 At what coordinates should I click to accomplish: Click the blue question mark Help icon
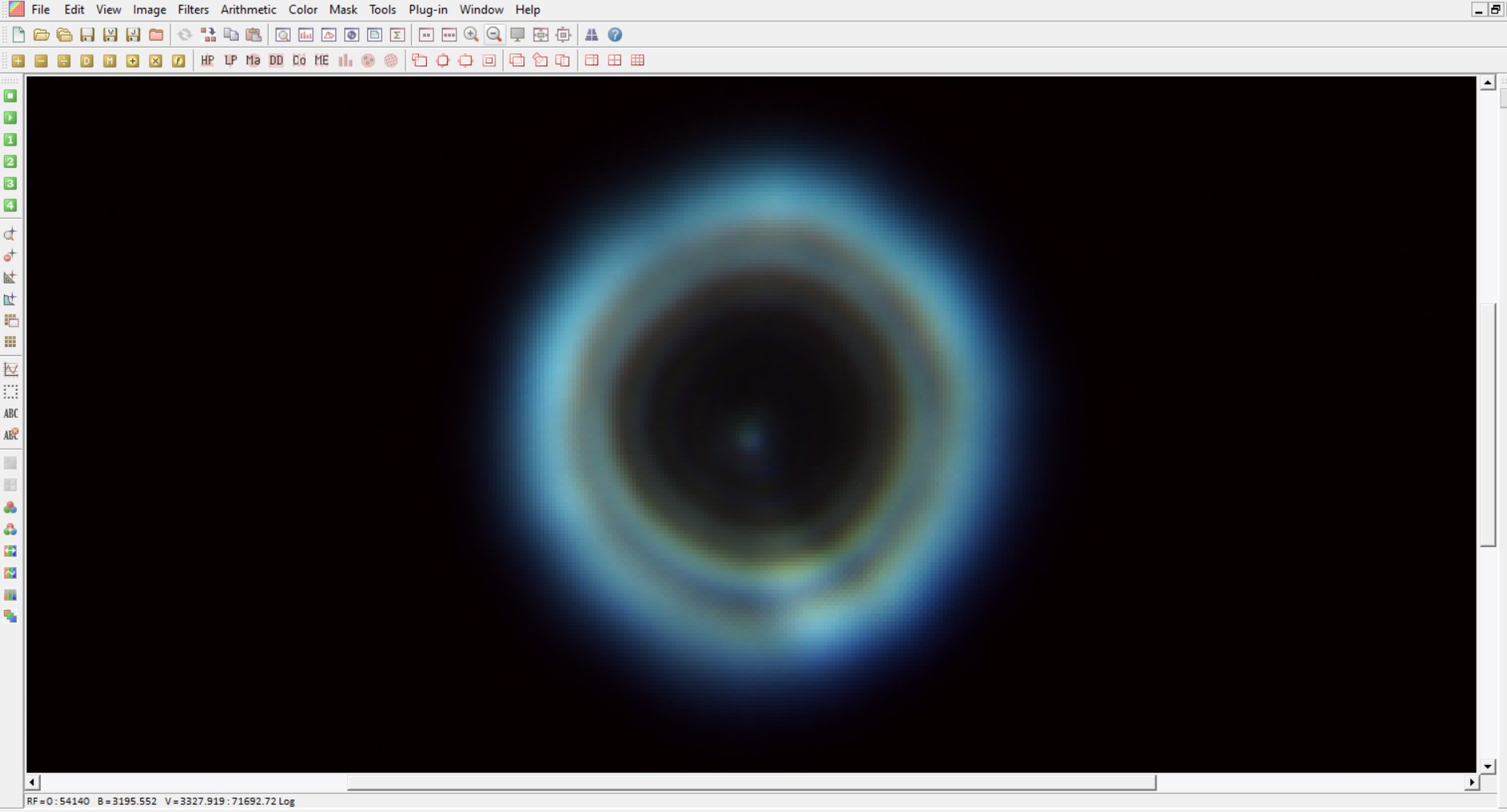pyautogui.click(x=615, y=35)
